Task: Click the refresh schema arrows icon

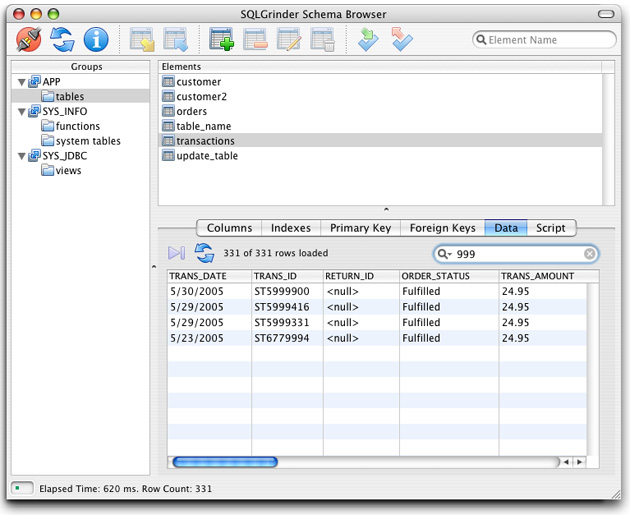Action: 62,39
